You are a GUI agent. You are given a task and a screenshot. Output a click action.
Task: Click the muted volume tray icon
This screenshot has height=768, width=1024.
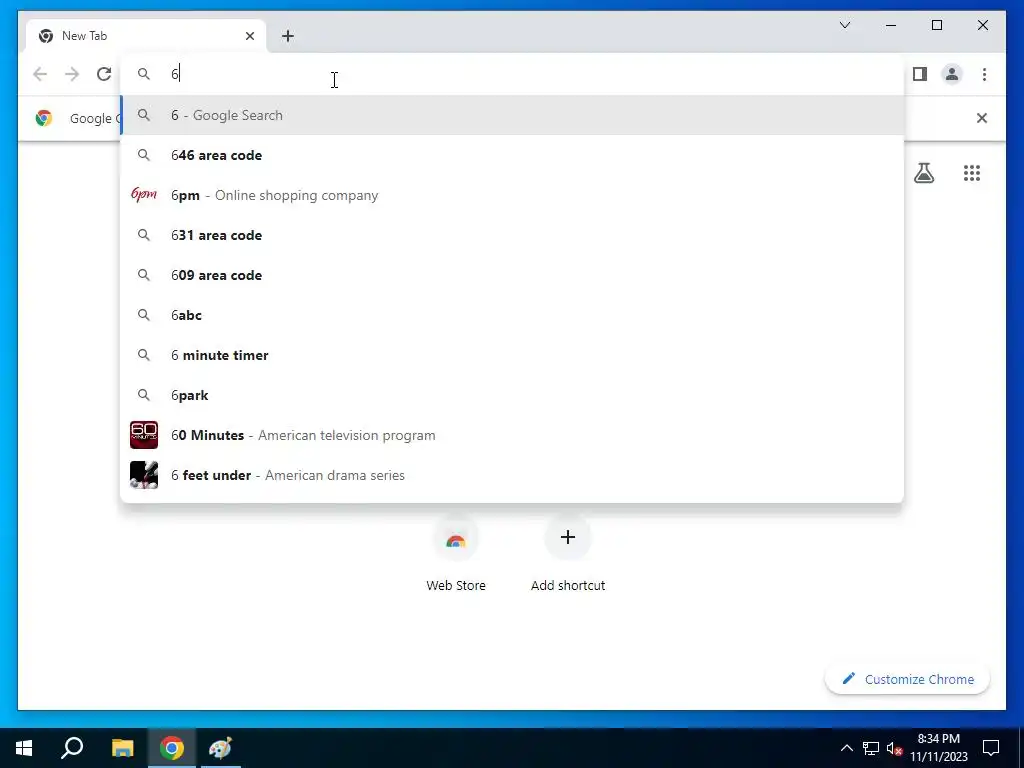tap(895, 748)
